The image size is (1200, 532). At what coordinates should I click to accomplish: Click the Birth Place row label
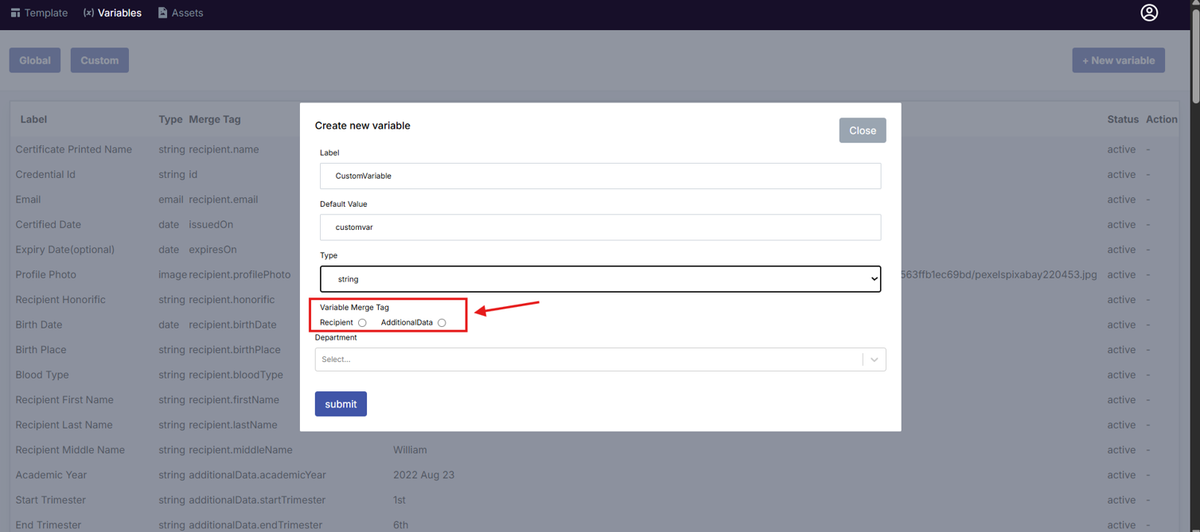(42, 349)
